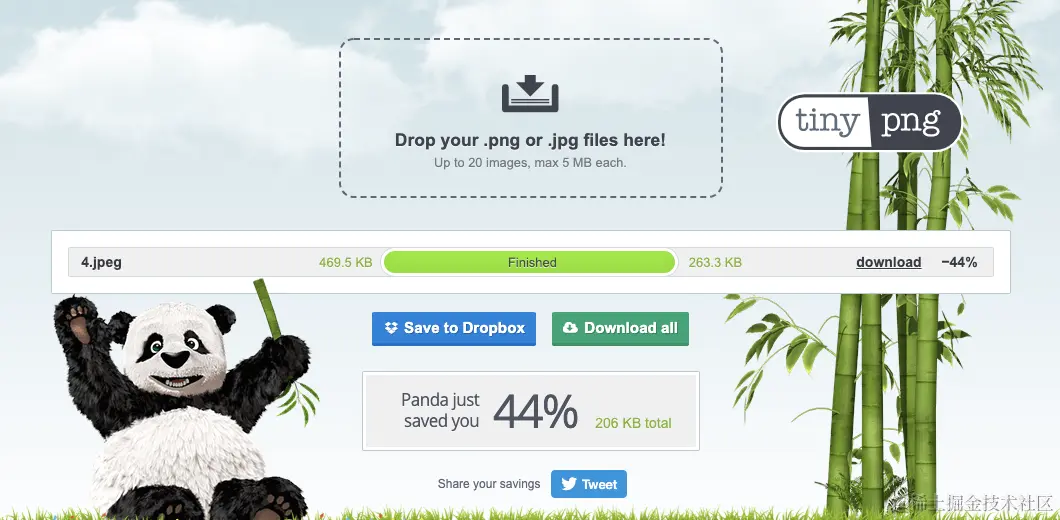Image resolution: width=1060 pixels, height=520 pixels.
Task: Click the "Up to 20 images, max 5 MB each" note
Action: (x=530, y=163)
